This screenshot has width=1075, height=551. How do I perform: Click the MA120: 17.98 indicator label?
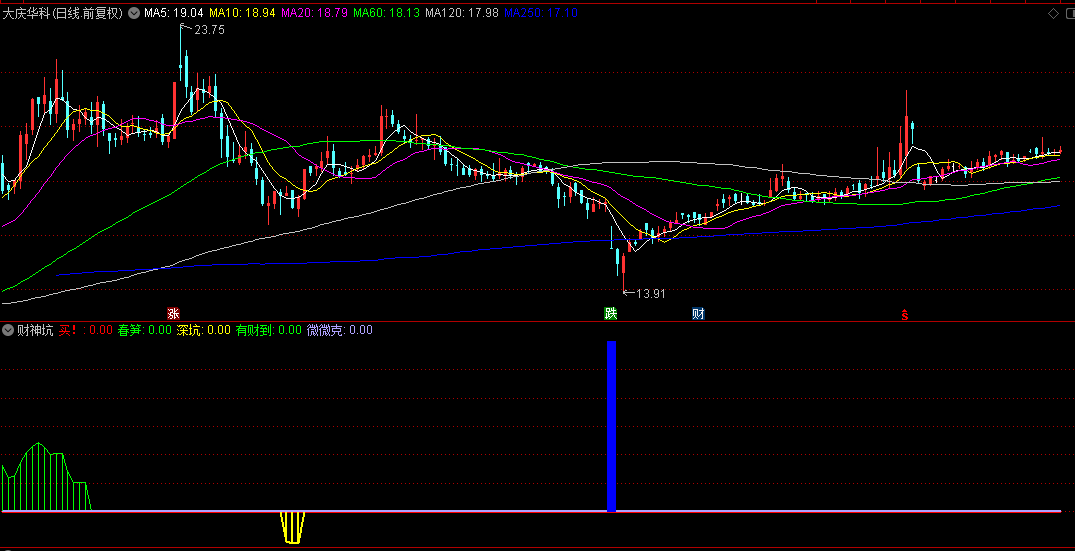click(461, 12)
